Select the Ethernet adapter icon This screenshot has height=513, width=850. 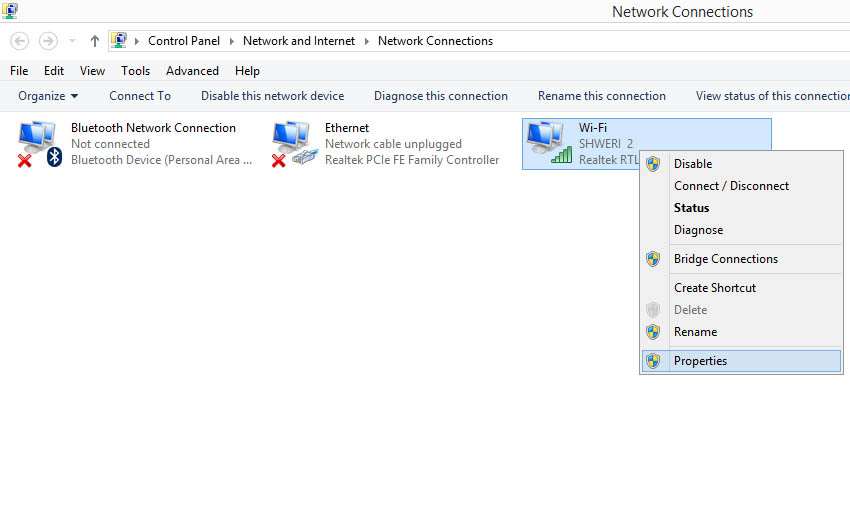click(x=294, y=144)
